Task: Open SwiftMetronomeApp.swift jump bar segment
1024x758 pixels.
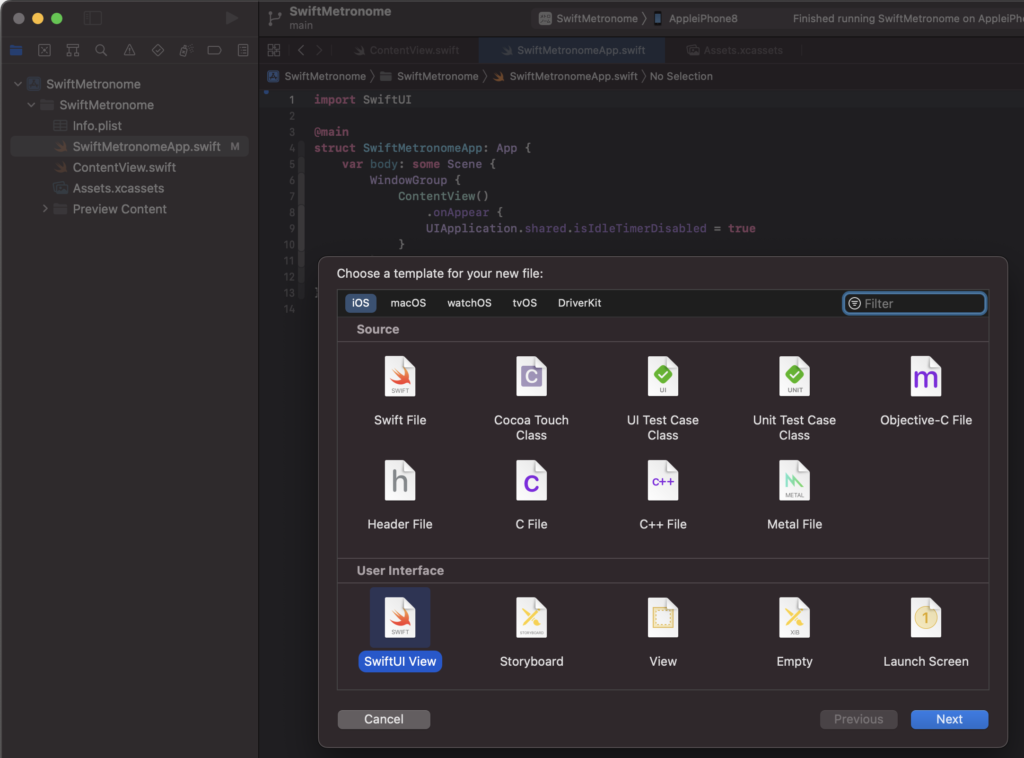Action: tap(566, 76)
